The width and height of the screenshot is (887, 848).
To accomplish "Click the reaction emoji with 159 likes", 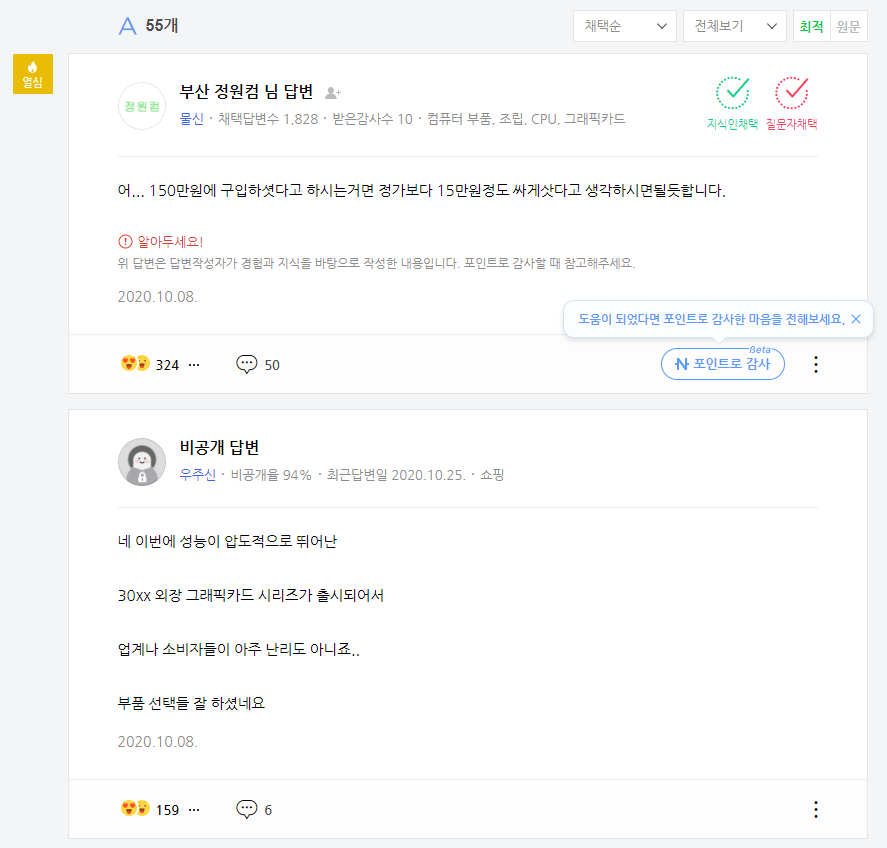I will tap(135, 808).
